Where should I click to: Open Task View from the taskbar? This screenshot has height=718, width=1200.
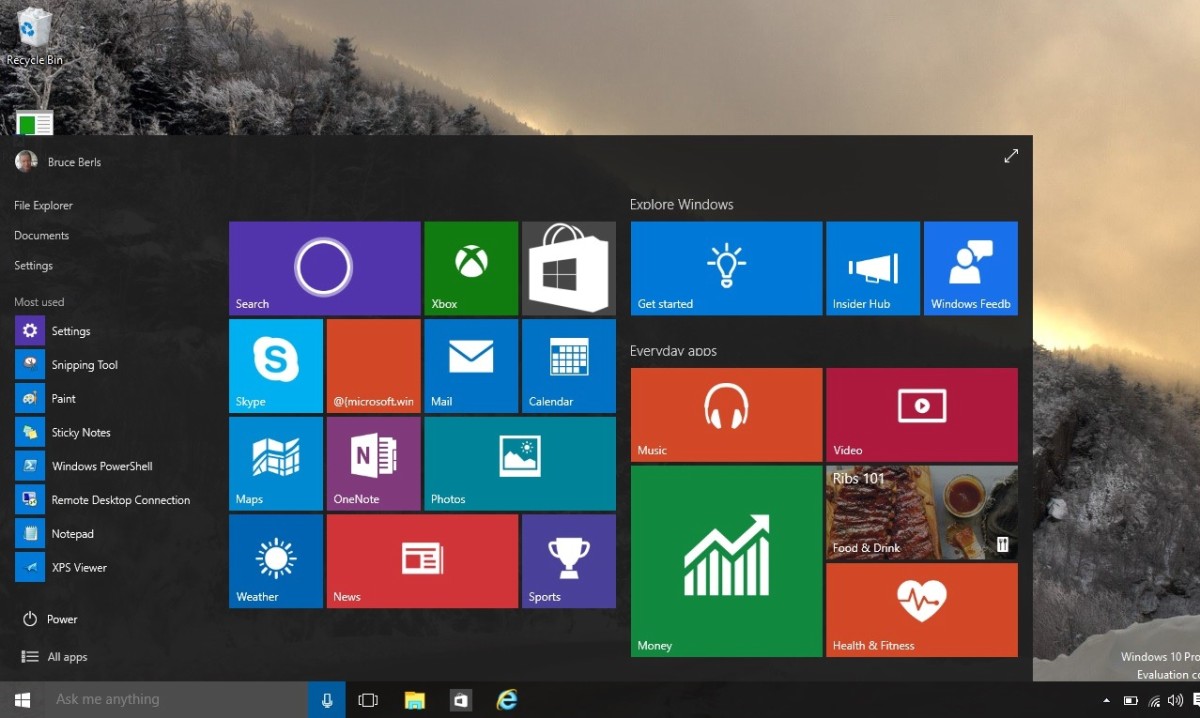pos(368,700)
